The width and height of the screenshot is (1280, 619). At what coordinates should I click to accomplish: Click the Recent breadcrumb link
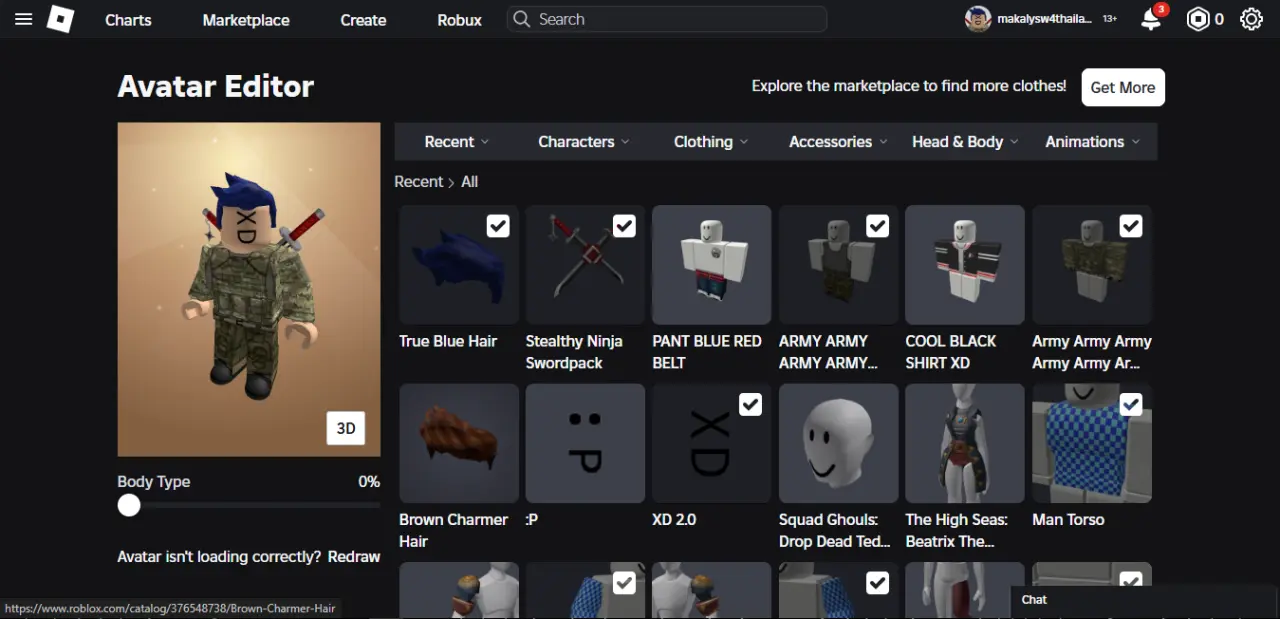click(x=418, y=182)
